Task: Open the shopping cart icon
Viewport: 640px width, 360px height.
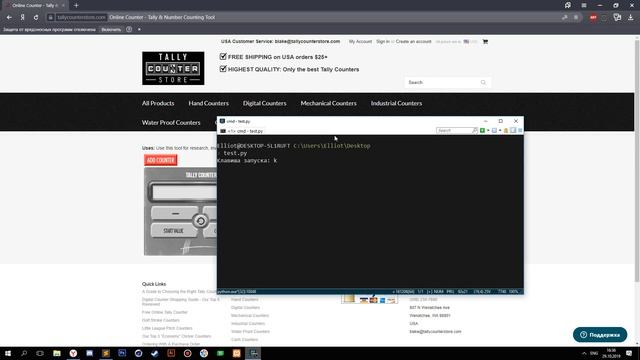Action: coord(485,42)
